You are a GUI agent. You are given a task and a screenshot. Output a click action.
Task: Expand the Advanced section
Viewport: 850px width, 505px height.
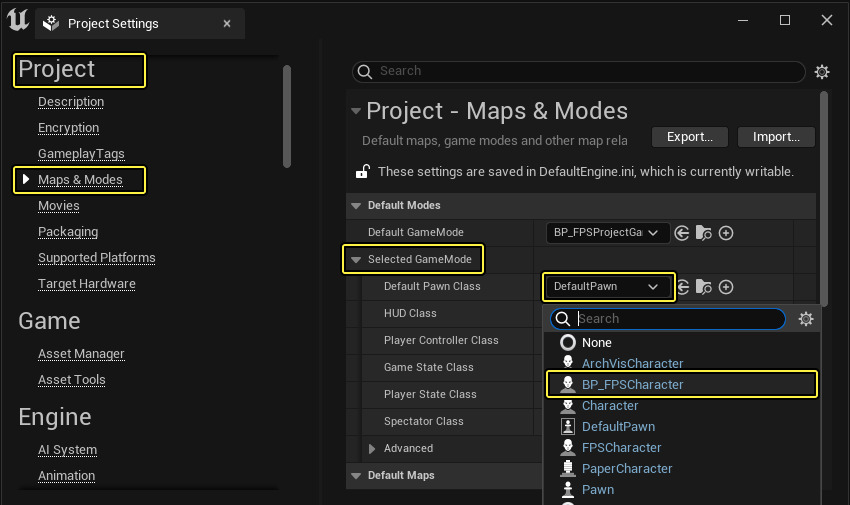pyautogui.click(x=372, y=449)
